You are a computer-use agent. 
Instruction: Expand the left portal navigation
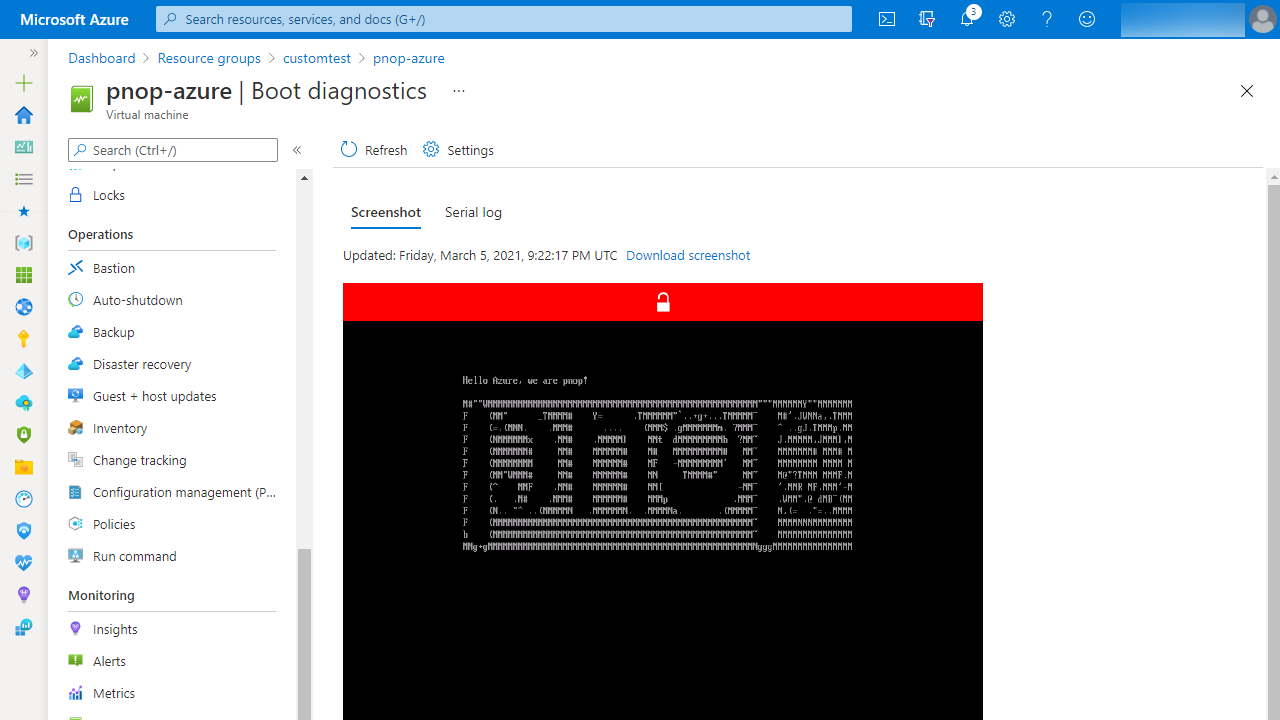coord(33,53)
